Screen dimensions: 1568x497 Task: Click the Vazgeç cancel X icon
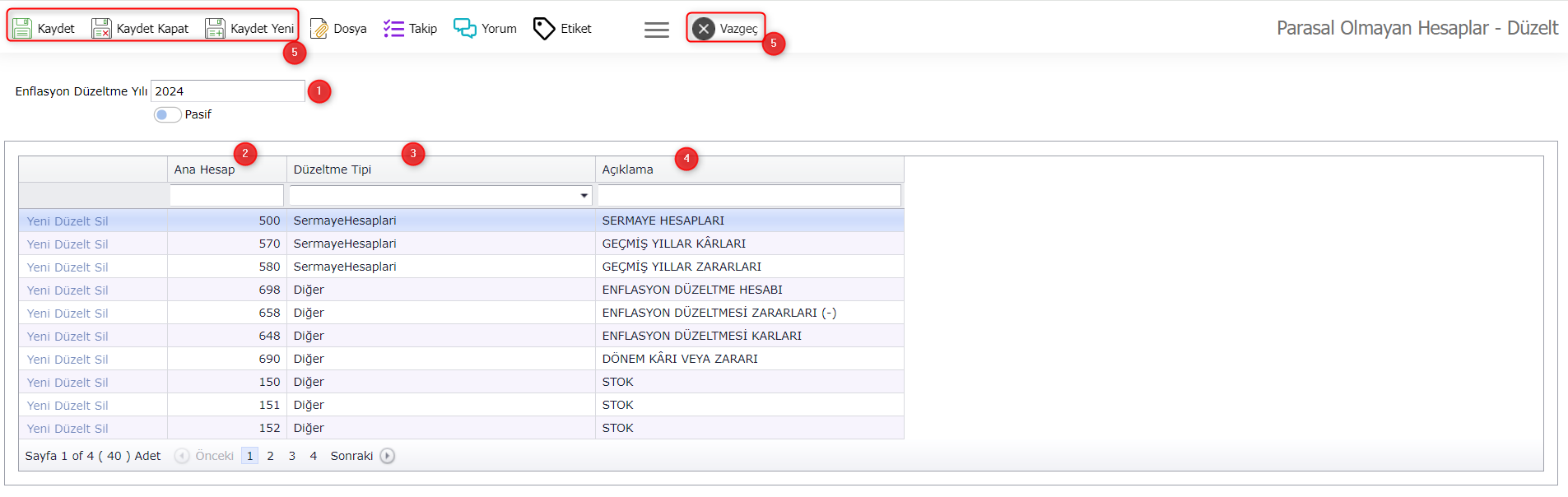[x=704, y=29]
